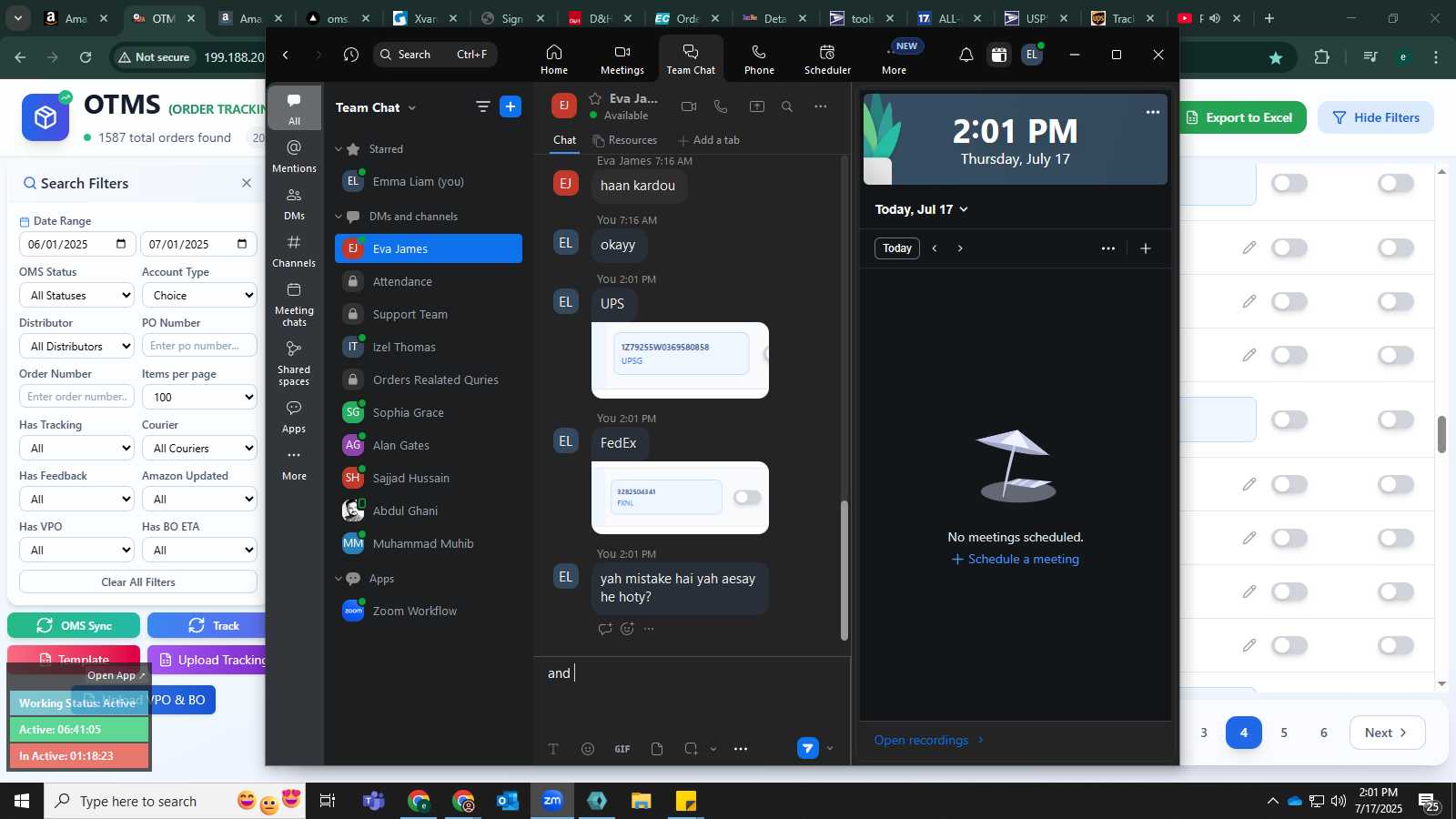Open the OMS Status dropdown
The image size is (1456, 819).
coord(76,296)
